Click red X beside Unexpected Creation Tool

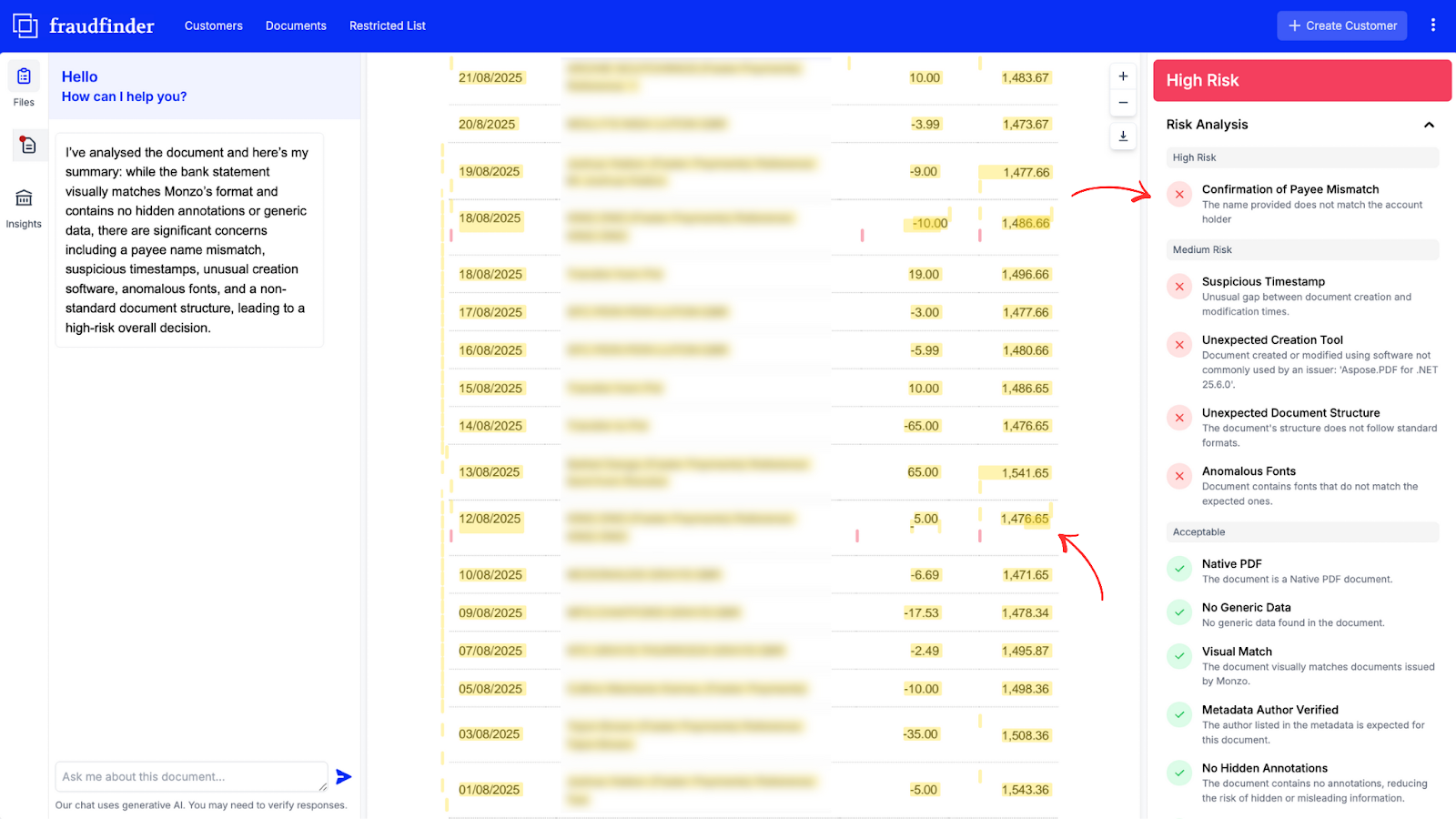pyautogui.click(x=1179, y=345)
